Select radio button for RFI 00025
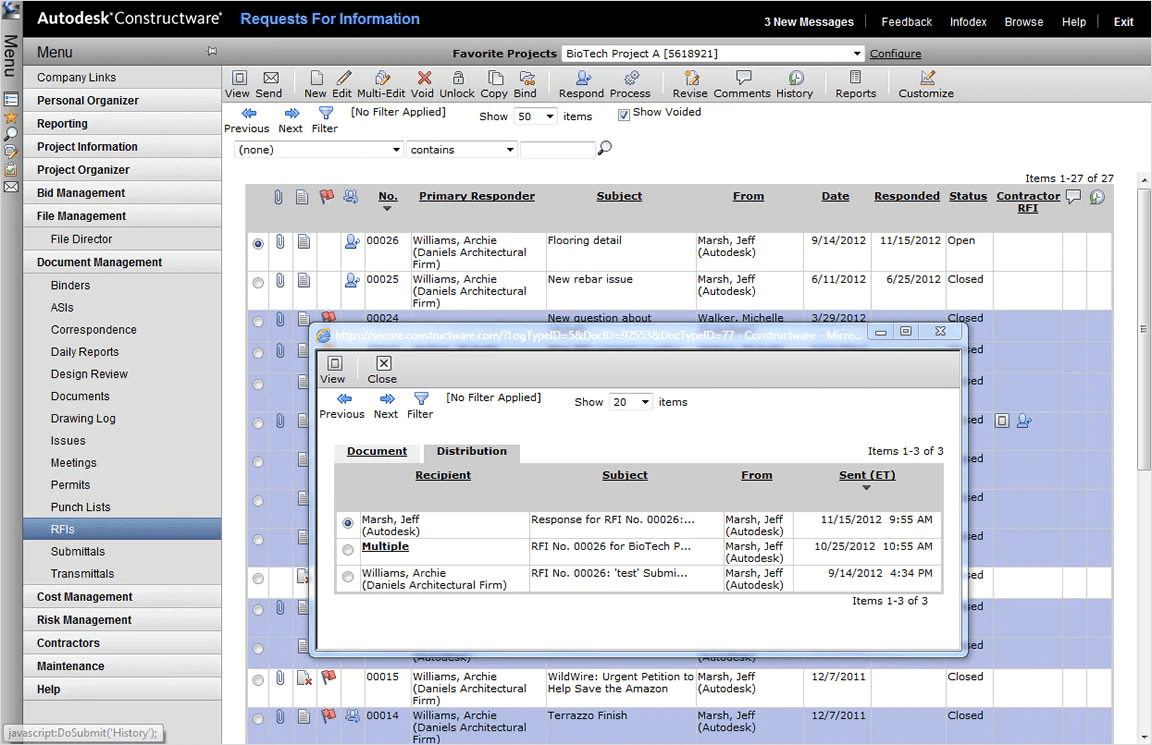 [258, 282]
